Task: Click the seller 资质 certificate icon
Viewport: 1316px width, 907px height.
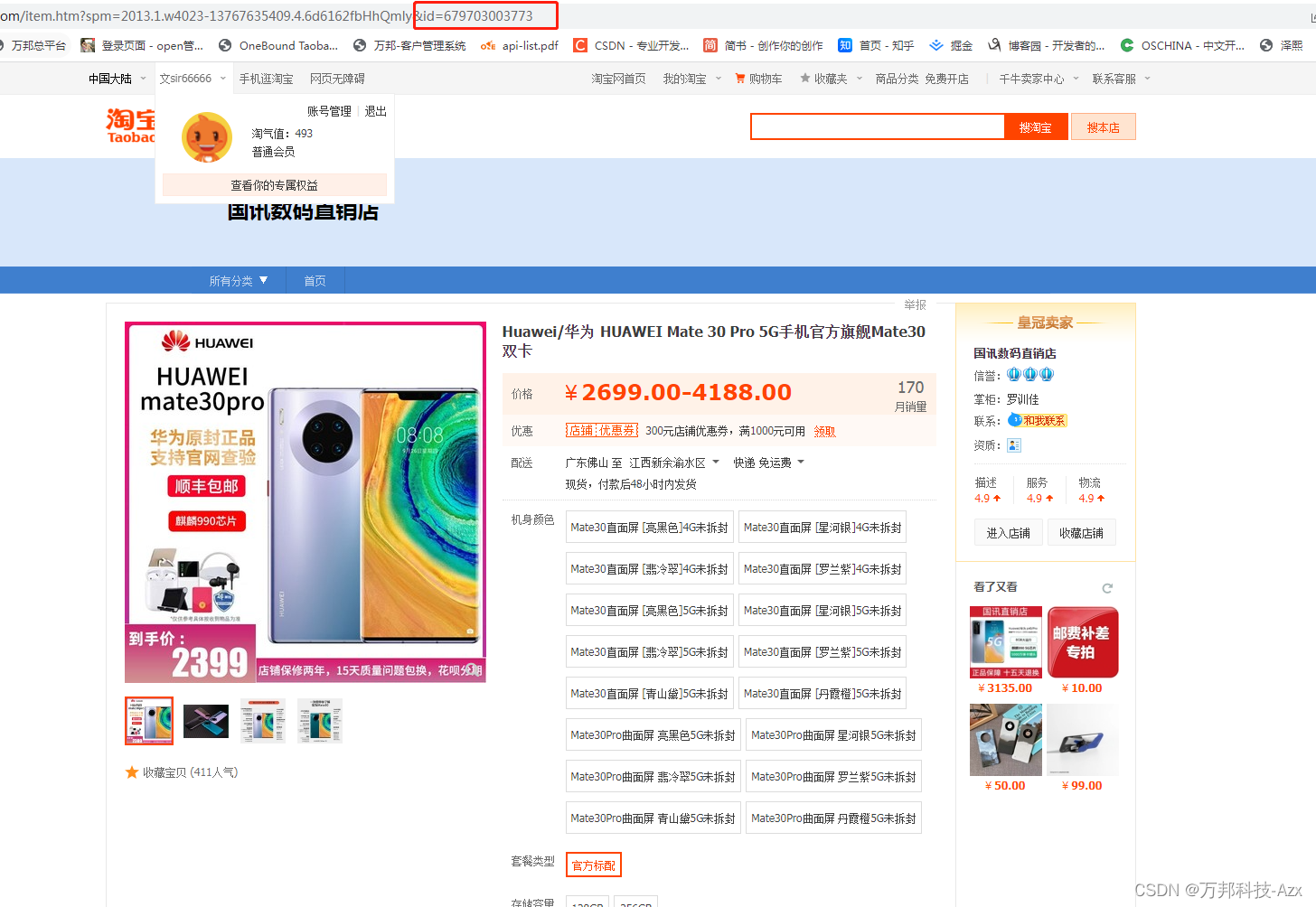Action: click(x=1013, y=444)
